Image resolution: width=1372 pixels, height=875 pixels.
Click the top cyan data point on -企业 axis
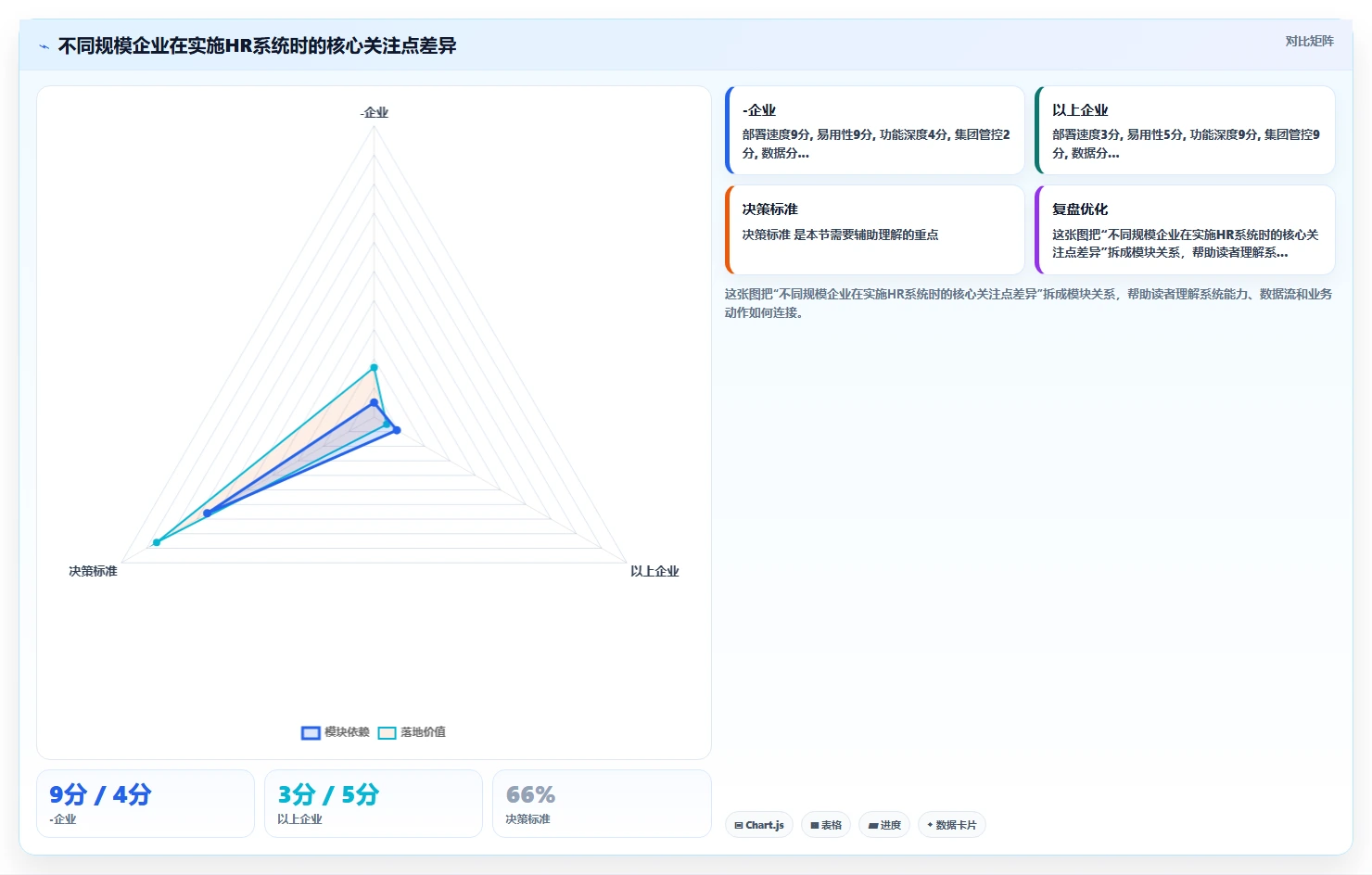[x=375, y=368]
